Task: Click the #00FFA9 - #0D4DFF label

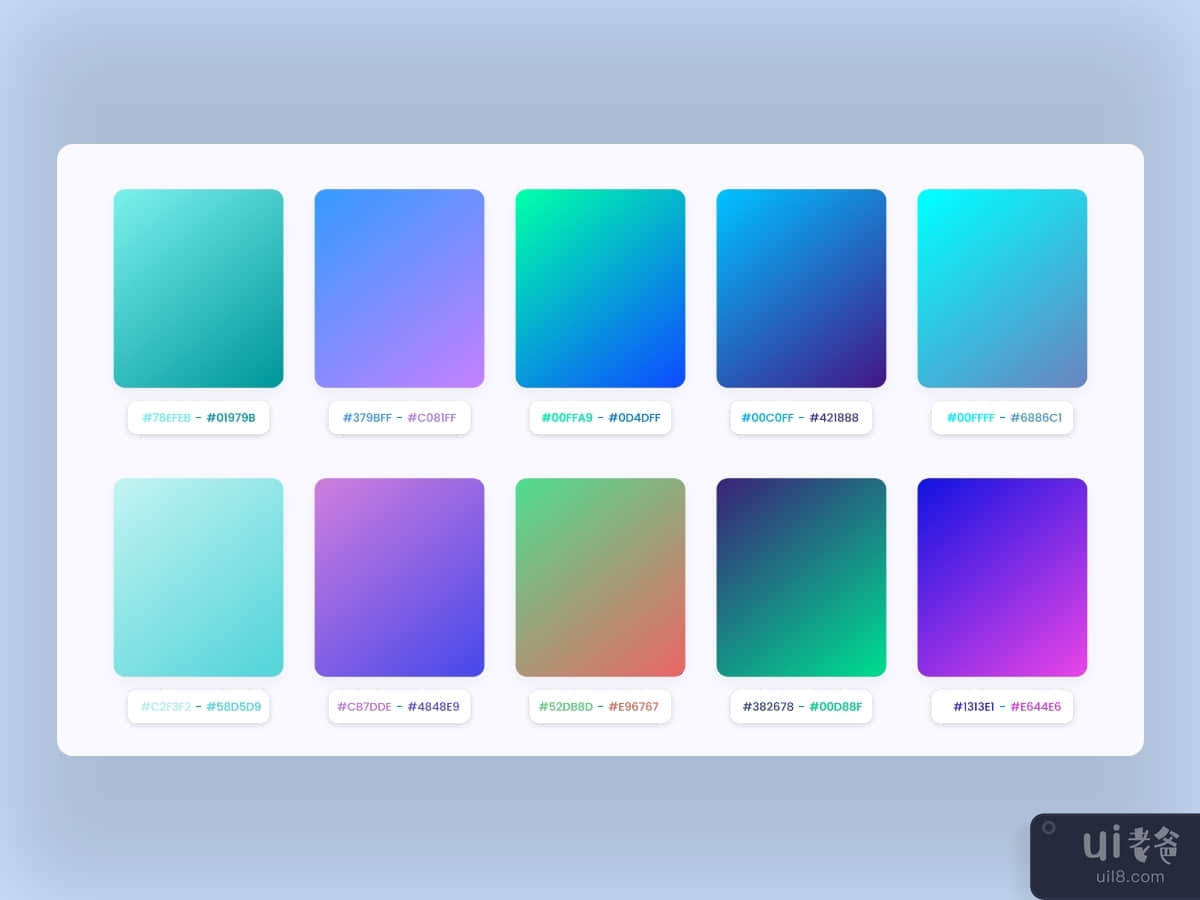Action: [x=600, y=418]
